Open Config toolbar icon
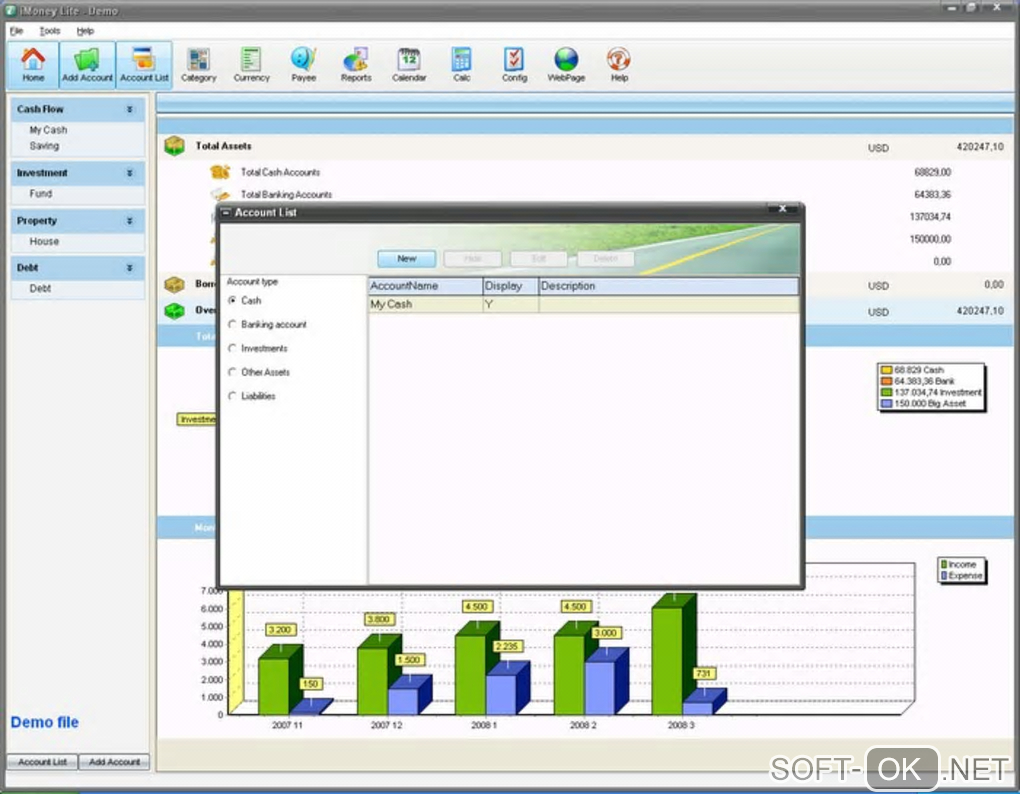The height and width of the screenshot is (794, 1020). [x=514, y=64]
